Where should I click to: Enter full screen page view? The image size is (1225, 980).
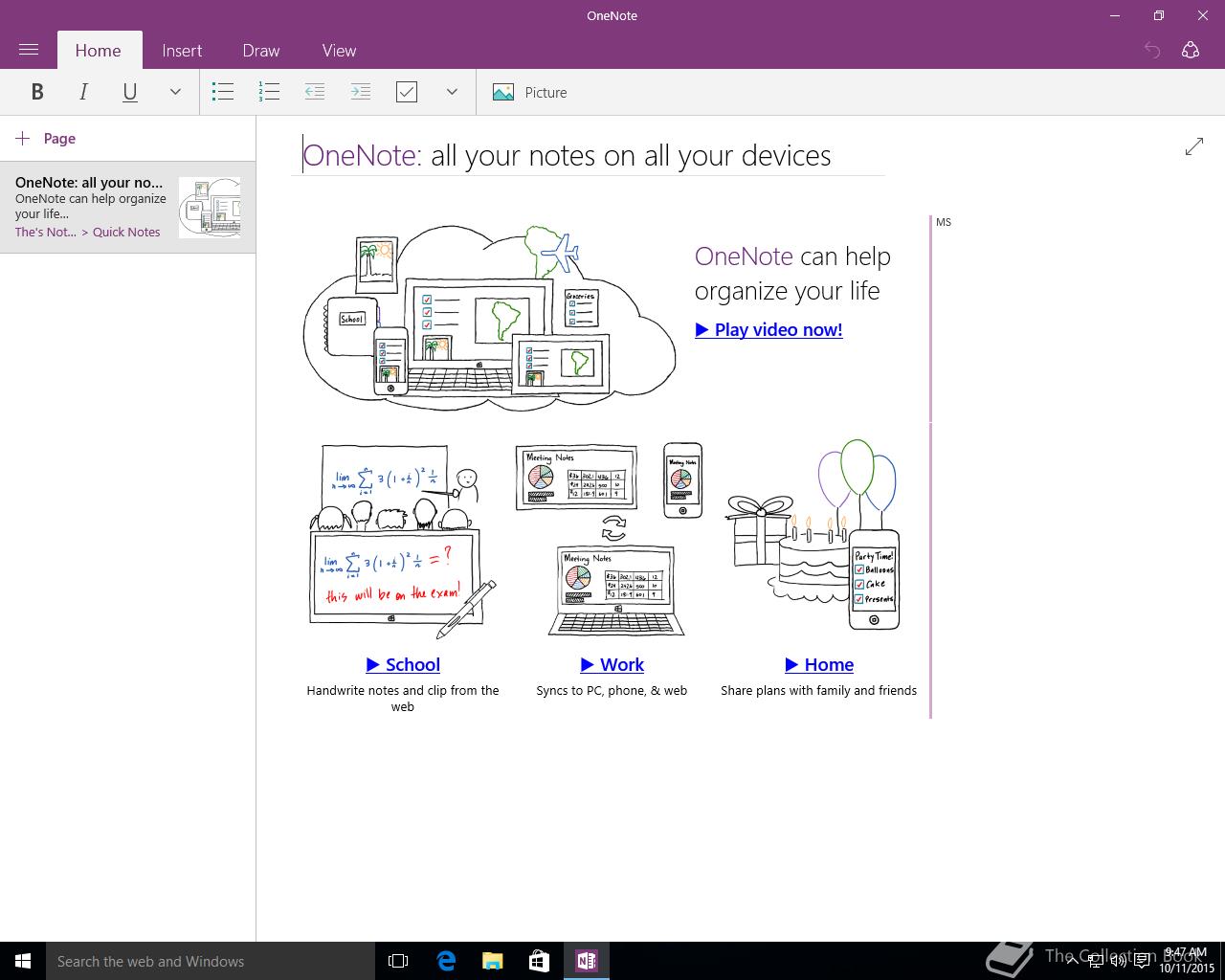[x=1193, y=146]
